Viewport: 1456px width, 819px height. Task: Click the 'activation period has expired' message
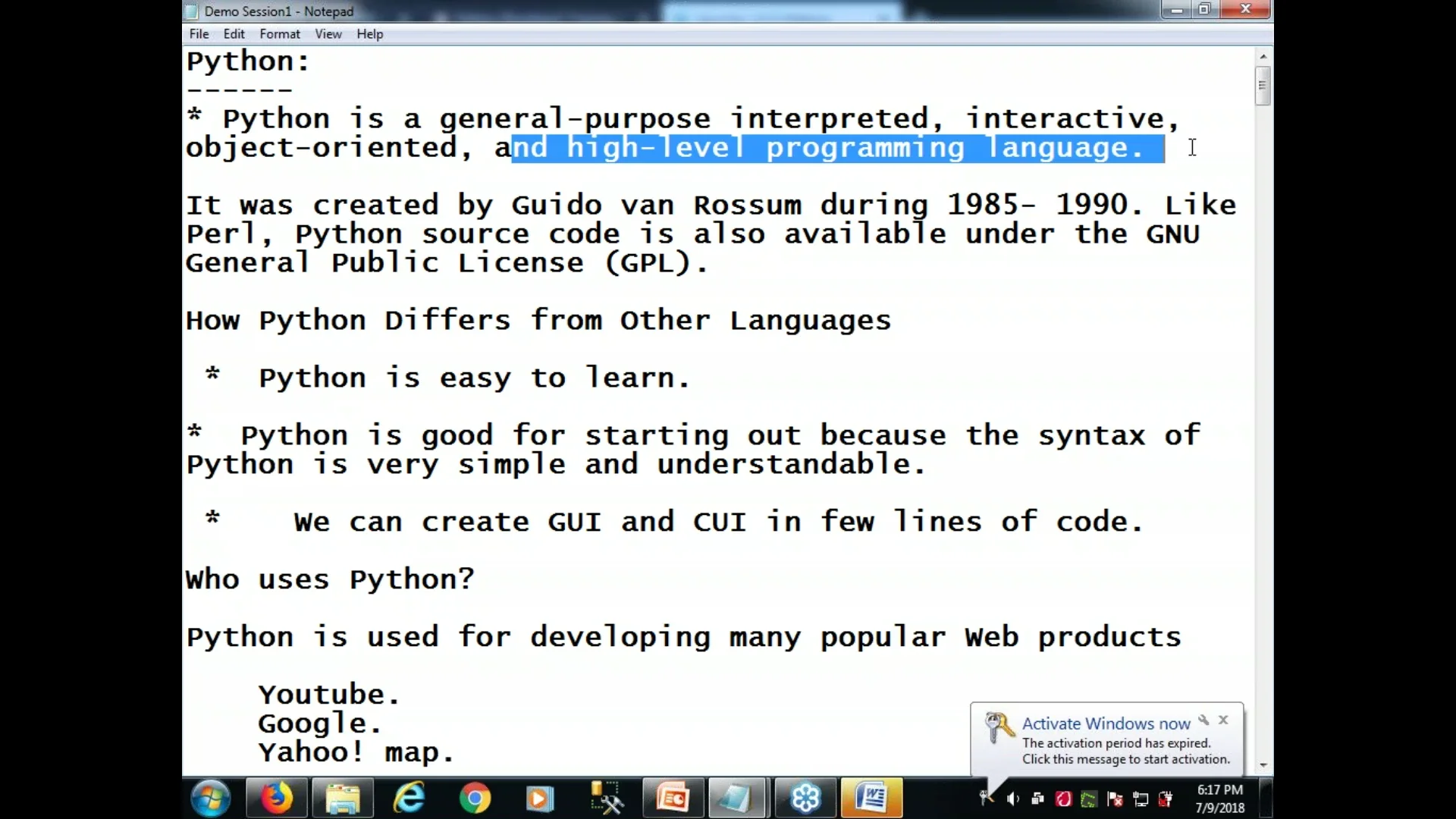click(x=1116, y=743)
